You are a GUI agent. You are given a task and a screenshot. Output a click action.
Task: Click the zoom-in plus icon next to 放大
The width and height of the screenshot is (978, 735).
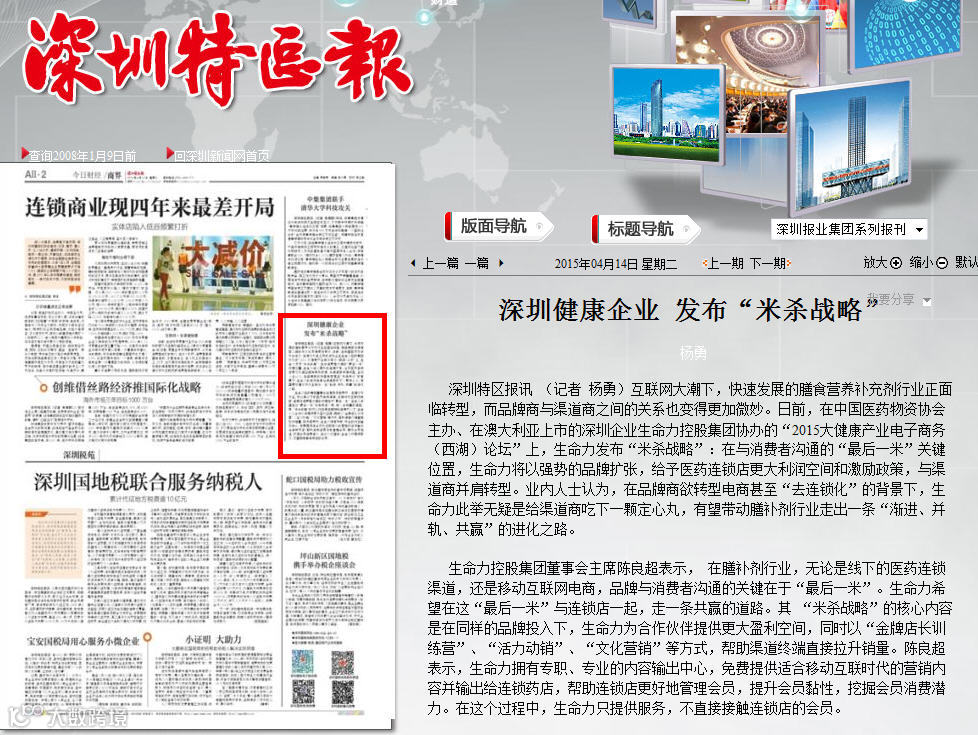click(x=896, y=263)
